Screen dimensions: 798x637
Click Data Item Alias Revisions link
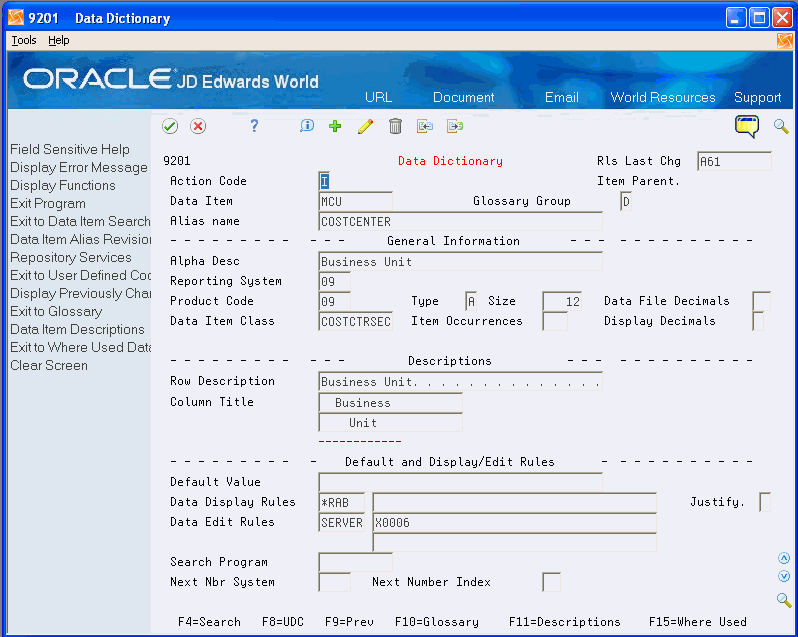(x=80, y=239)
